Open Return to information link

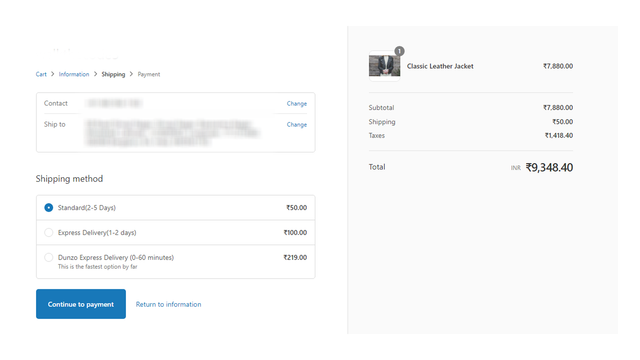(168, 304)
